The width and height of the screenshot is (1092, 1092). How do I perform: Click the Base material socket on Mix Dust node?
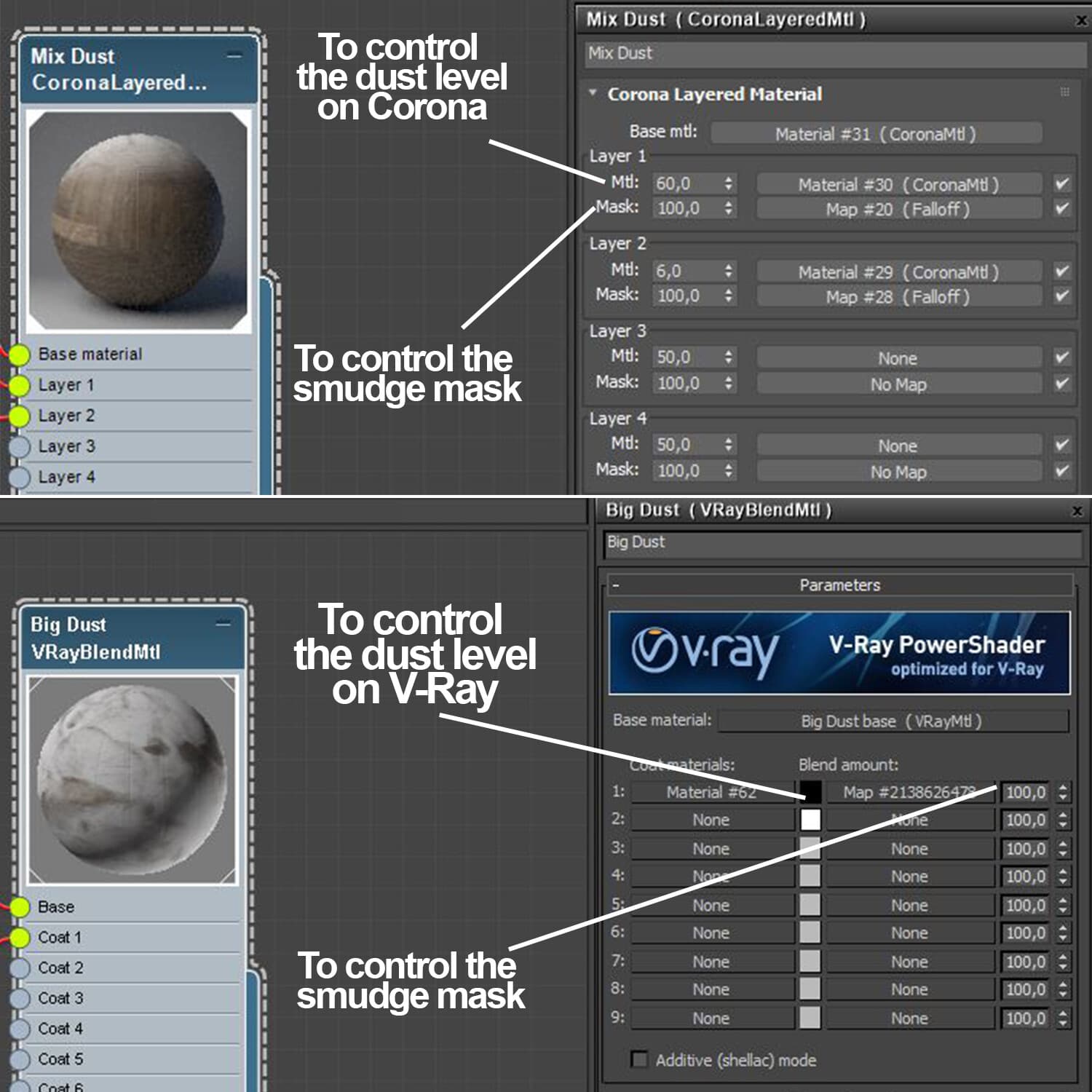pyautogui.click(x=20, y=355)
